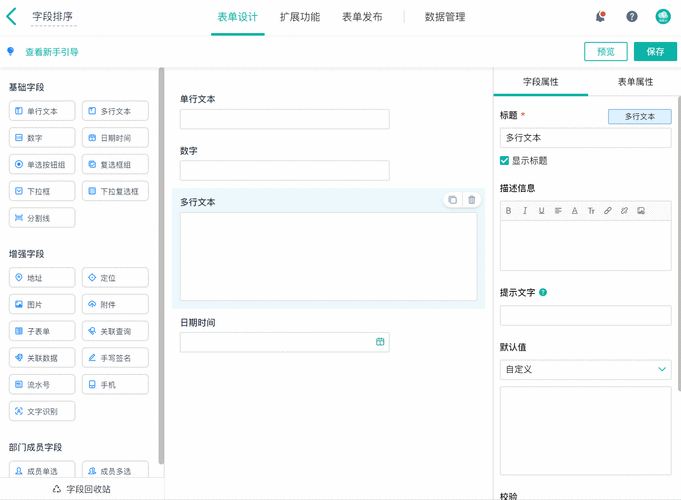Expand the 默认值 自定义 dropdown
The image size is (681, 500).
coord(585,370)
